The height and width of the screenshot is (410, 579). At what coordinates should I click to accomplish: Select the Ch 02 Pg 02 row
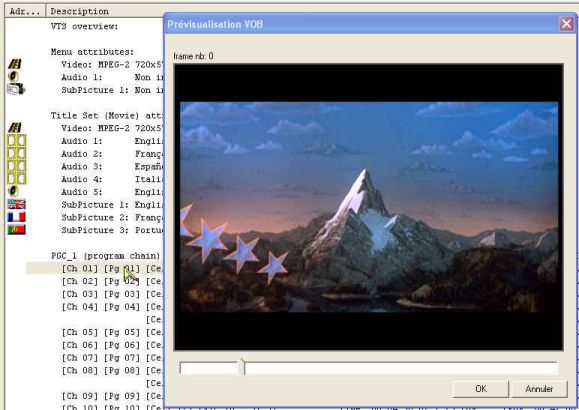tap(112, 281)
